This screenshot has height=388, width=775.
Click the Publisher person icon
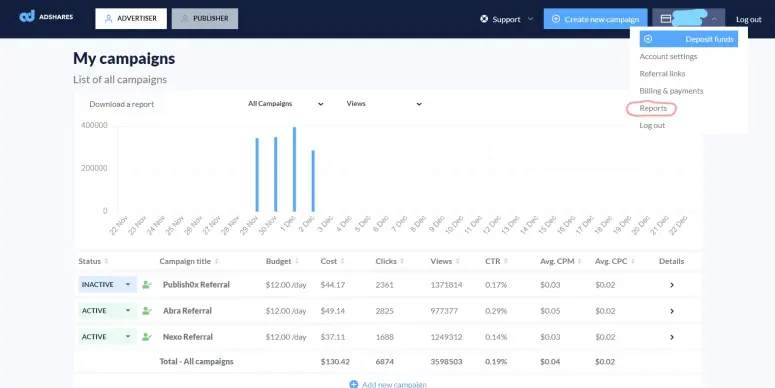tap(184, 19)
